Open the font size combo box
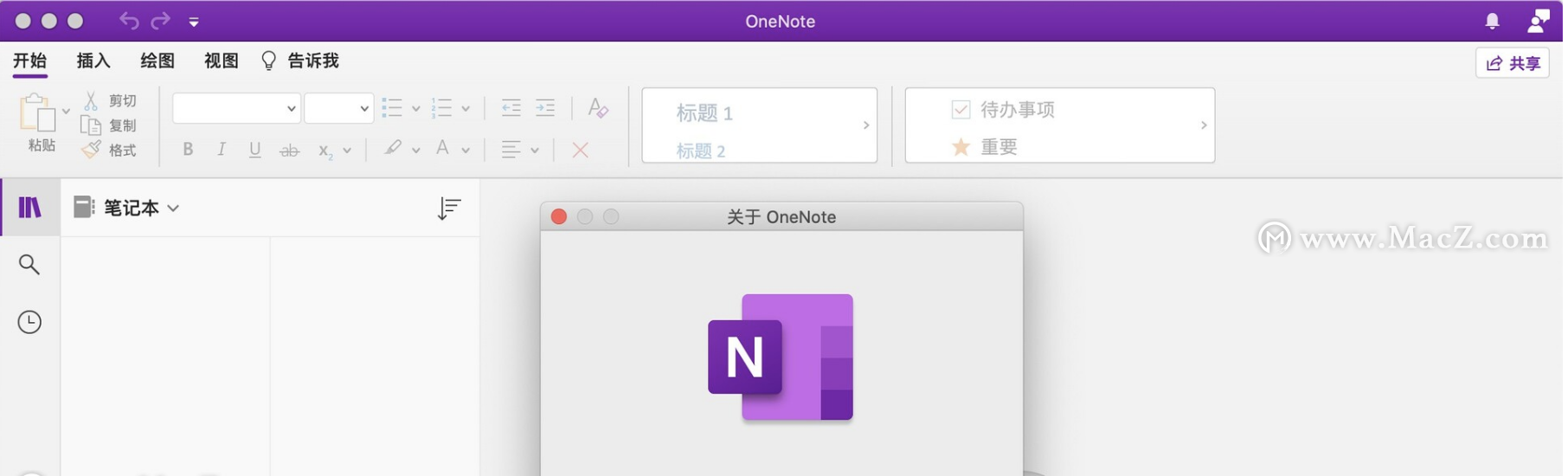 point(339,108)
